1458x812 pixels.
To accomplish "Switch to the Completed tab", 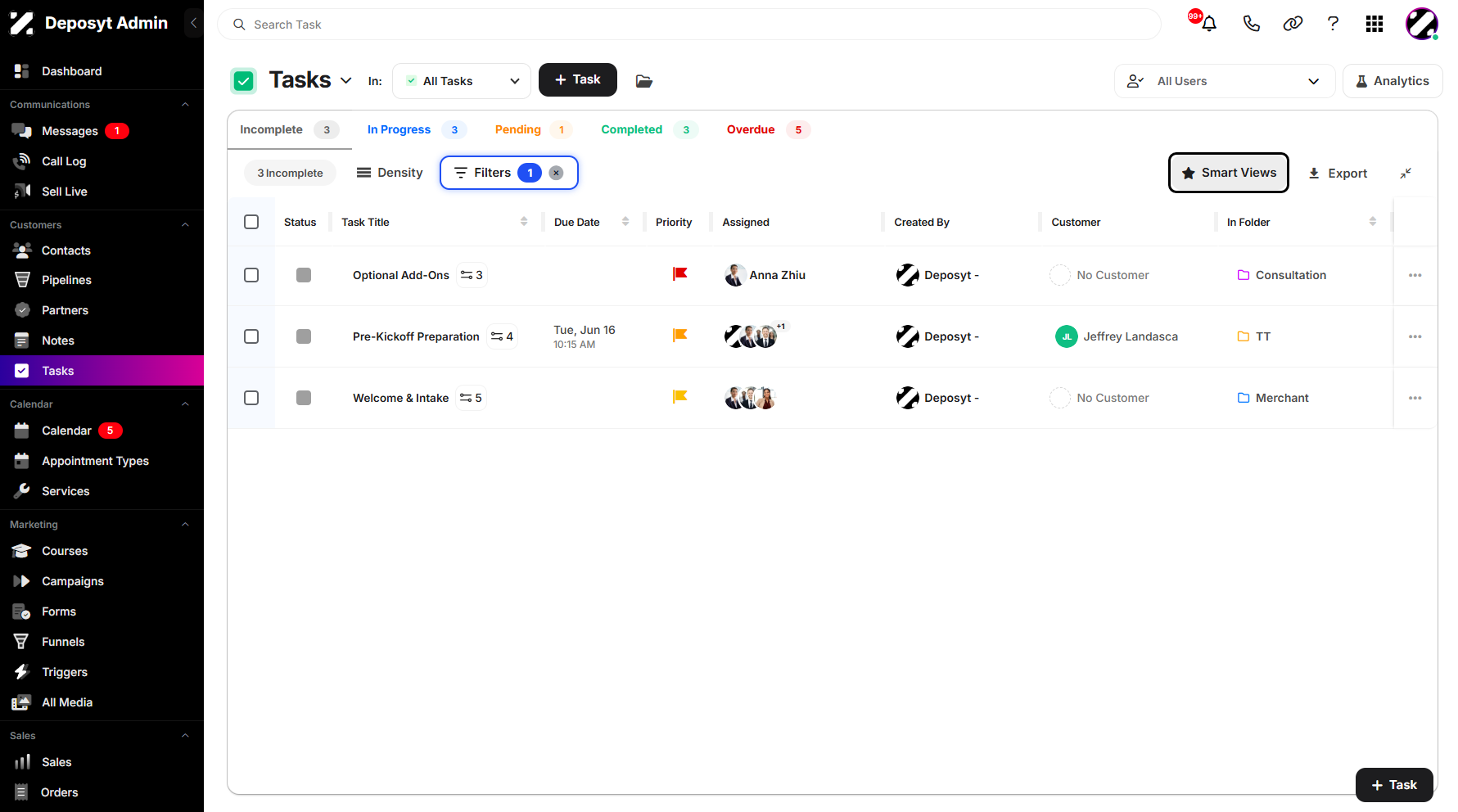I will click(649, 129).
